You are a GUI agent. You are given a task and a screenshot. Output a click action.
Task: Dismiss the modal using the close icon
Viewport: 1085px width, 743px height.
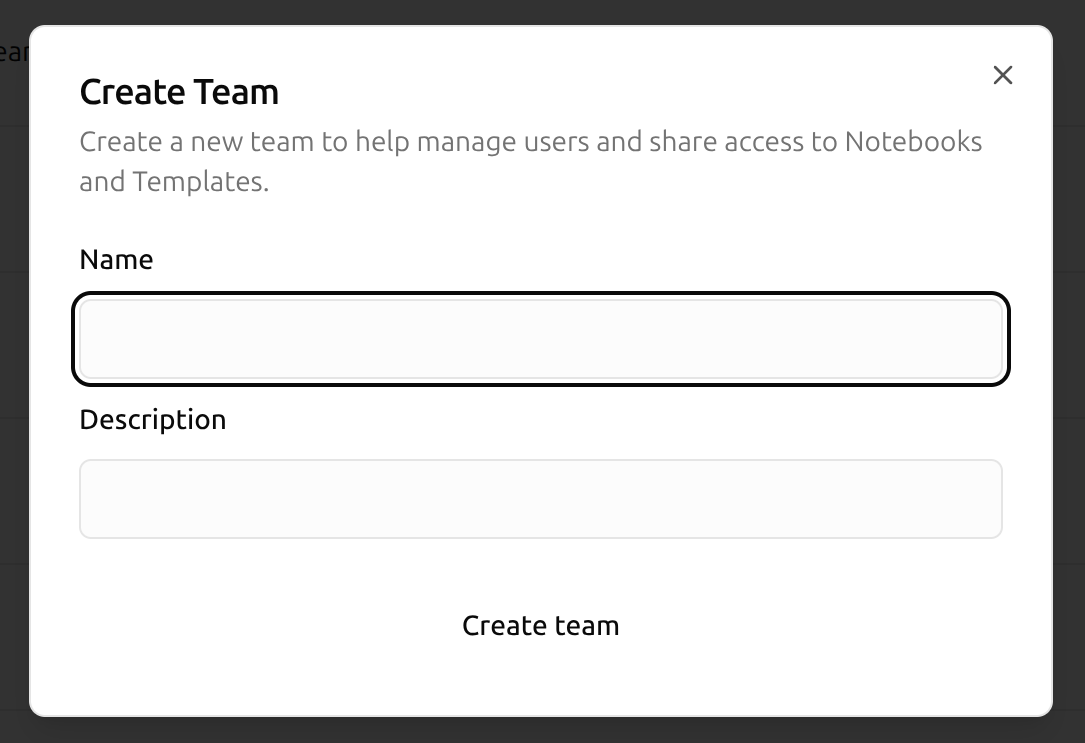[1002, 75]
